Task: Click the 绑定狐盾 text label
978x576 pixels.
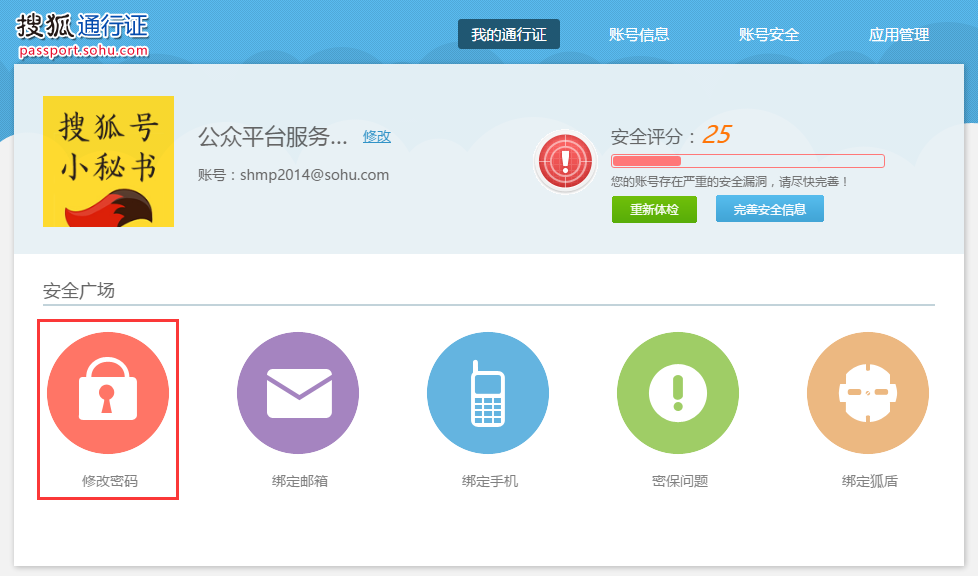Action: pyautogui.click(x=869, y=481)
